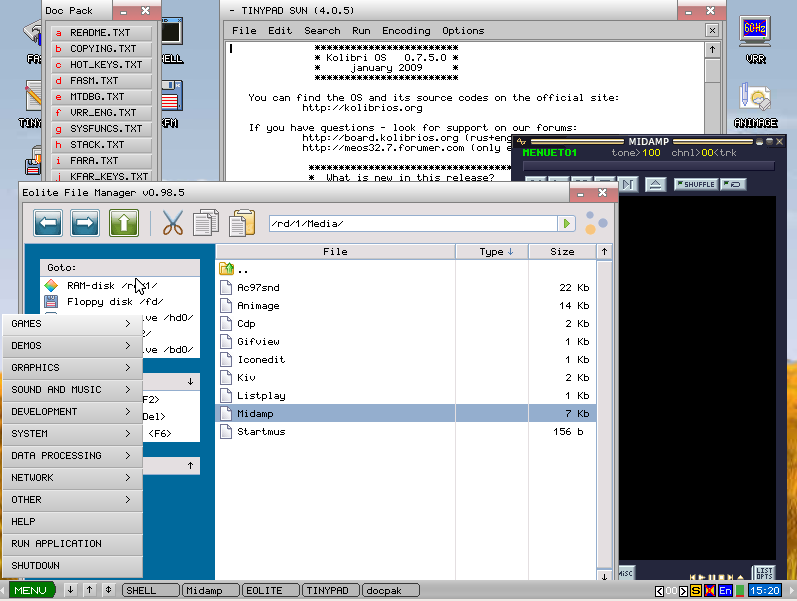Open the ANIMAGE desktop icon
The width and height of the screenshot is (797, 601).
coord(755,105)
